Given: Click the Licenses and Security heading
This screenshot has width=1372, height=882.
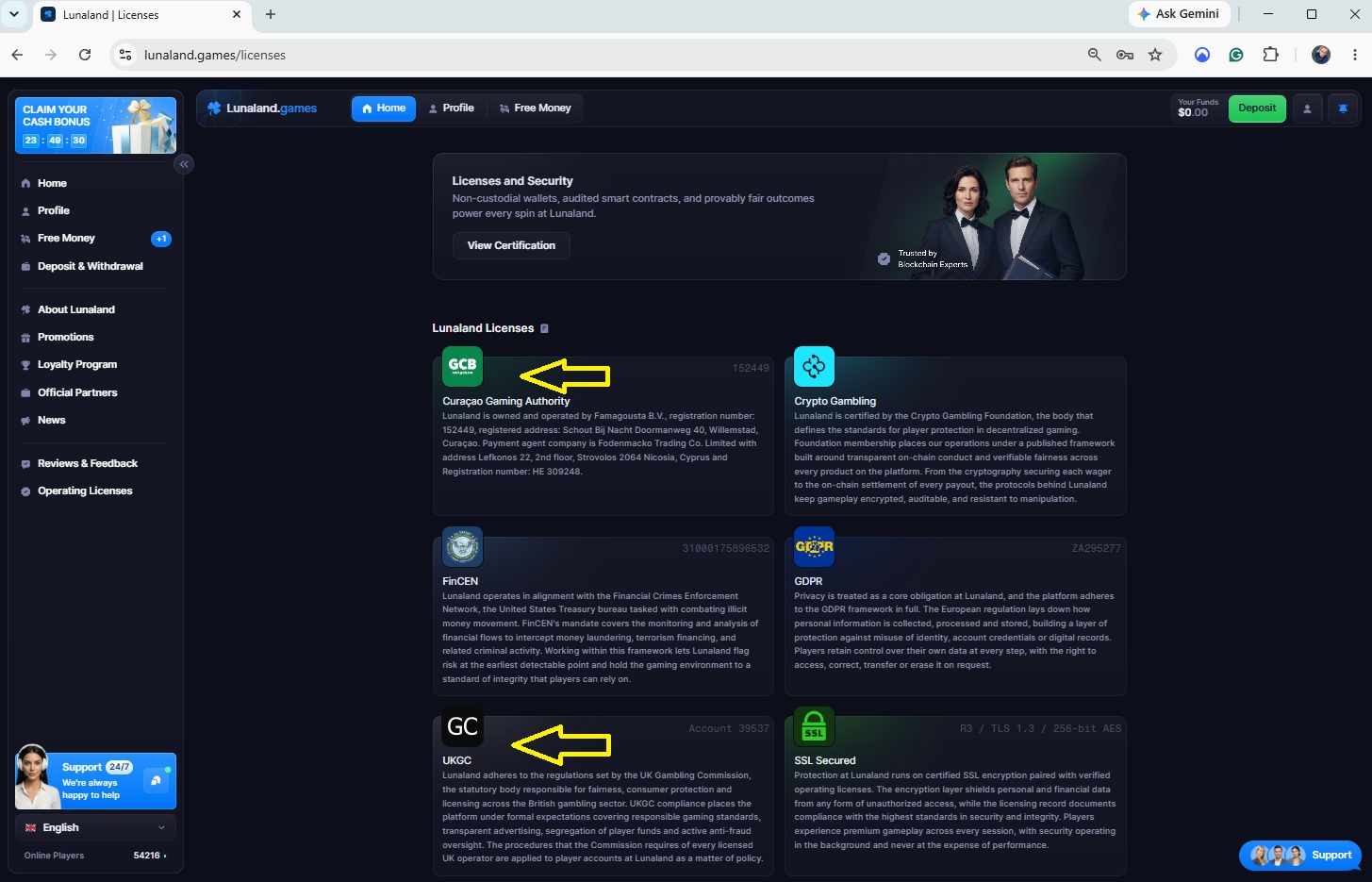Looking at the screenshot, I should [x=512, y=181].
